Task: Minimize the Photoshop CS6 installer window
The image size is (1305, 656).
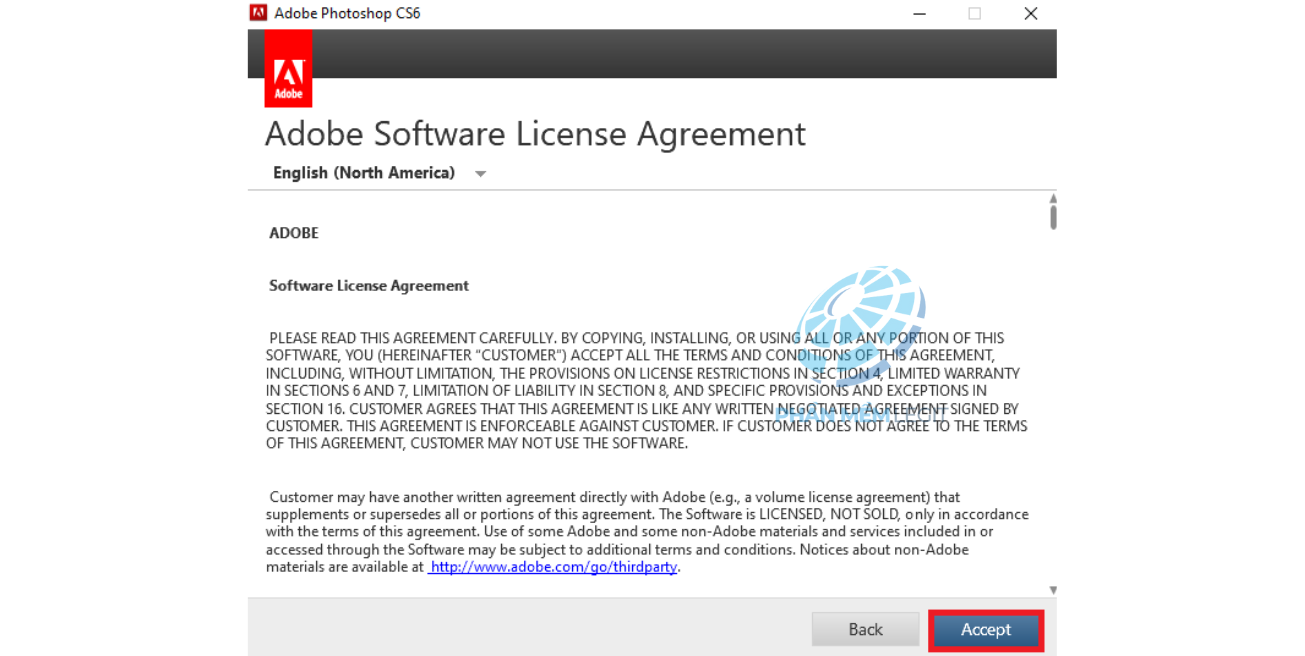Action: [x=918, y=13]
